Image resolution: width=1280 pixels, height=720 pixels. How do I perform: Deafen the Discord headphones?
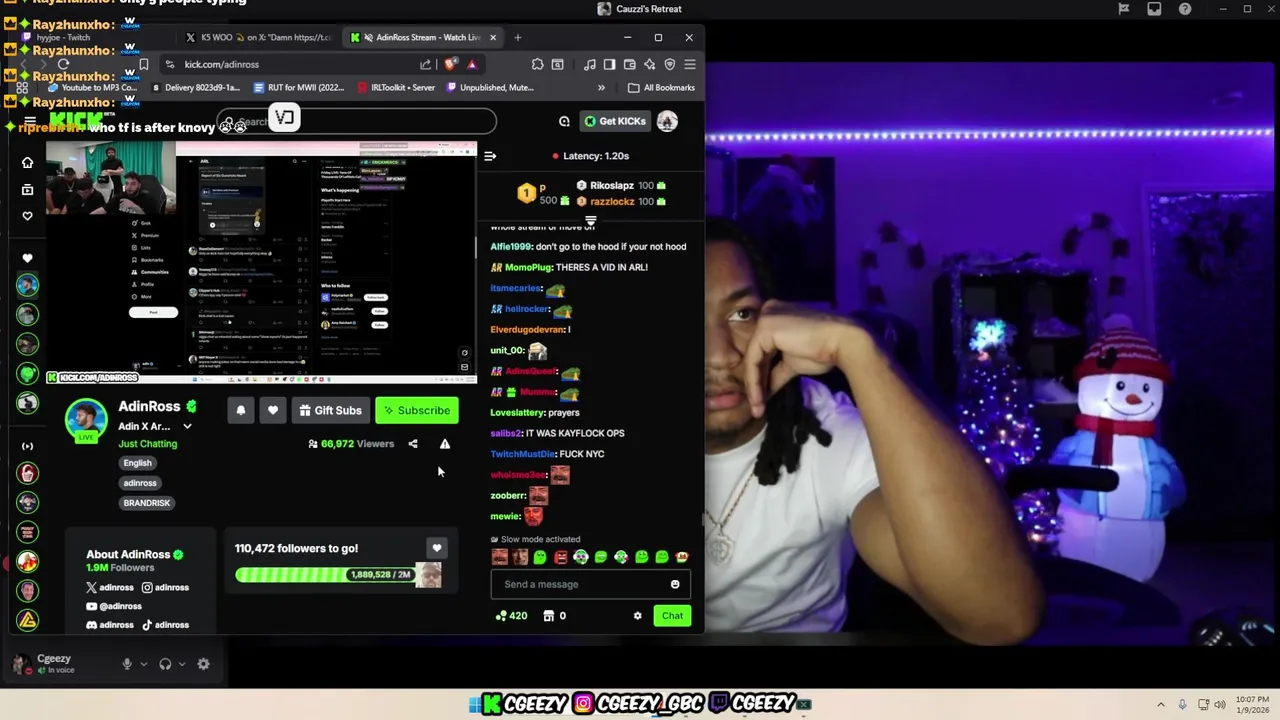tap(166, 664)
